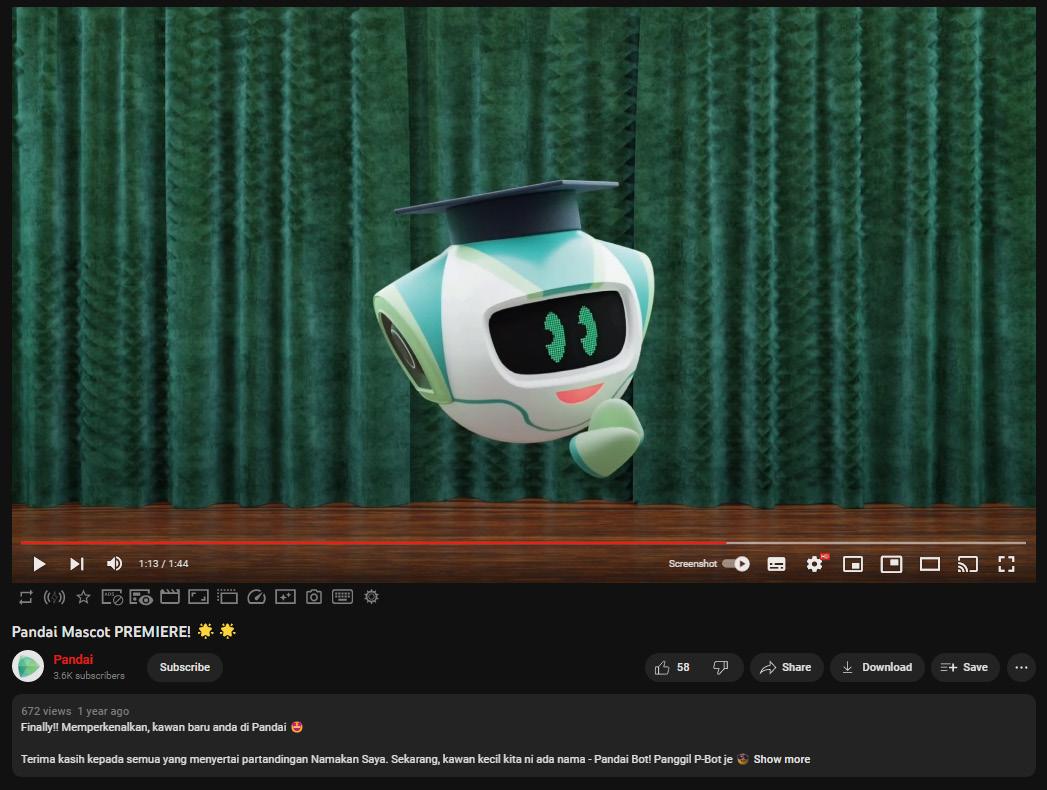1047x790 pixels.
Task: Subscribe to the Pandai channel
Action: (185, 667)
